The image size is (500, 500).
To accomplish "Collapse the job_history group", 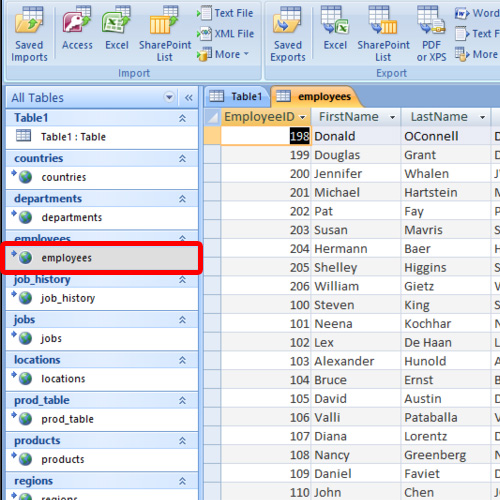I will 182,279.
